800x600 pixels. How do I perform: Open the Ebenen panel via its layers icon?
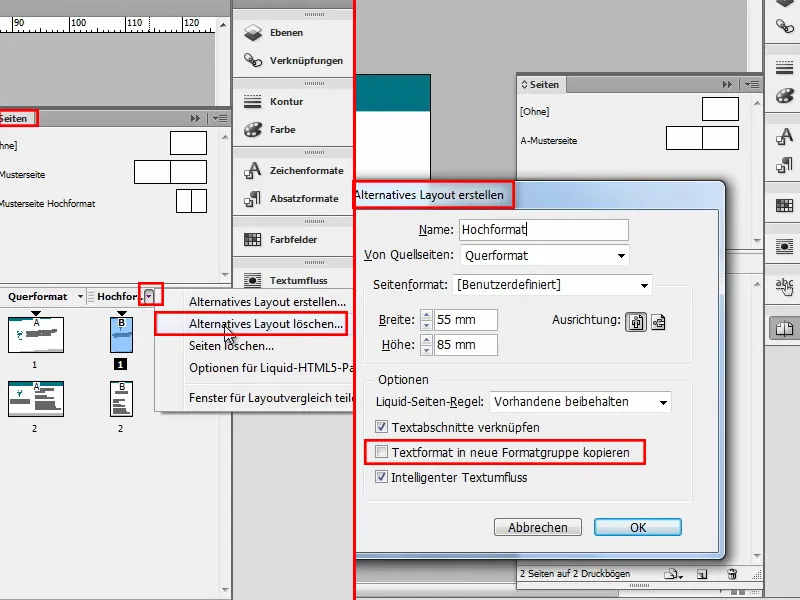pos(253,33)
